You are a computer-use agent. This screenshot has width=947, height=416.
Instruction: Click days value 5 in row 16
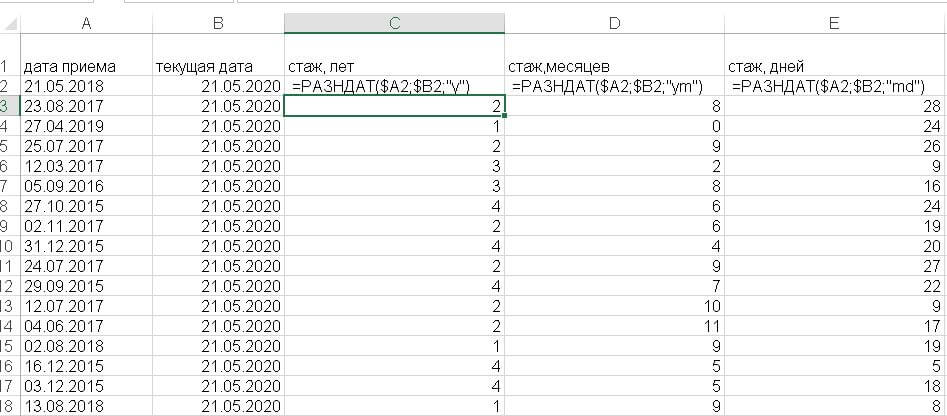pyautogui.click(x=834, y=366)
